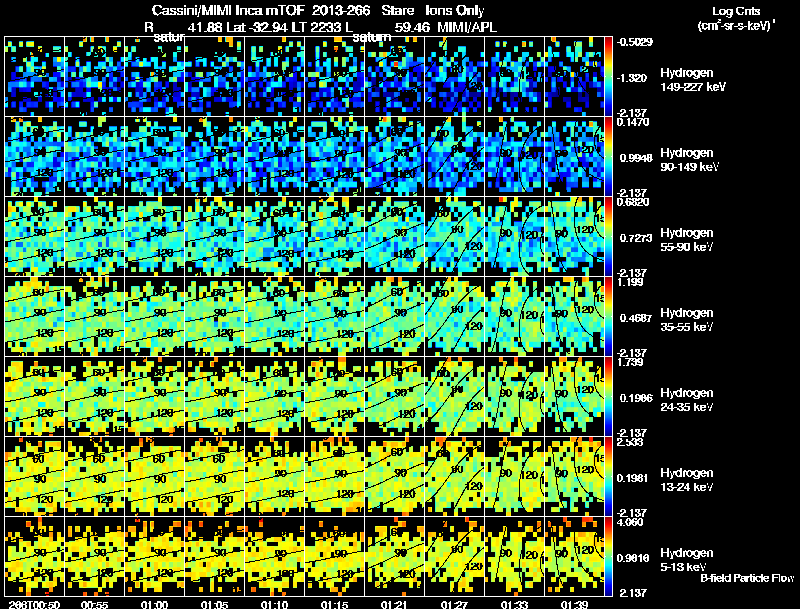Click the 'Ions Only' title text
800x609 pixels.
455,11
